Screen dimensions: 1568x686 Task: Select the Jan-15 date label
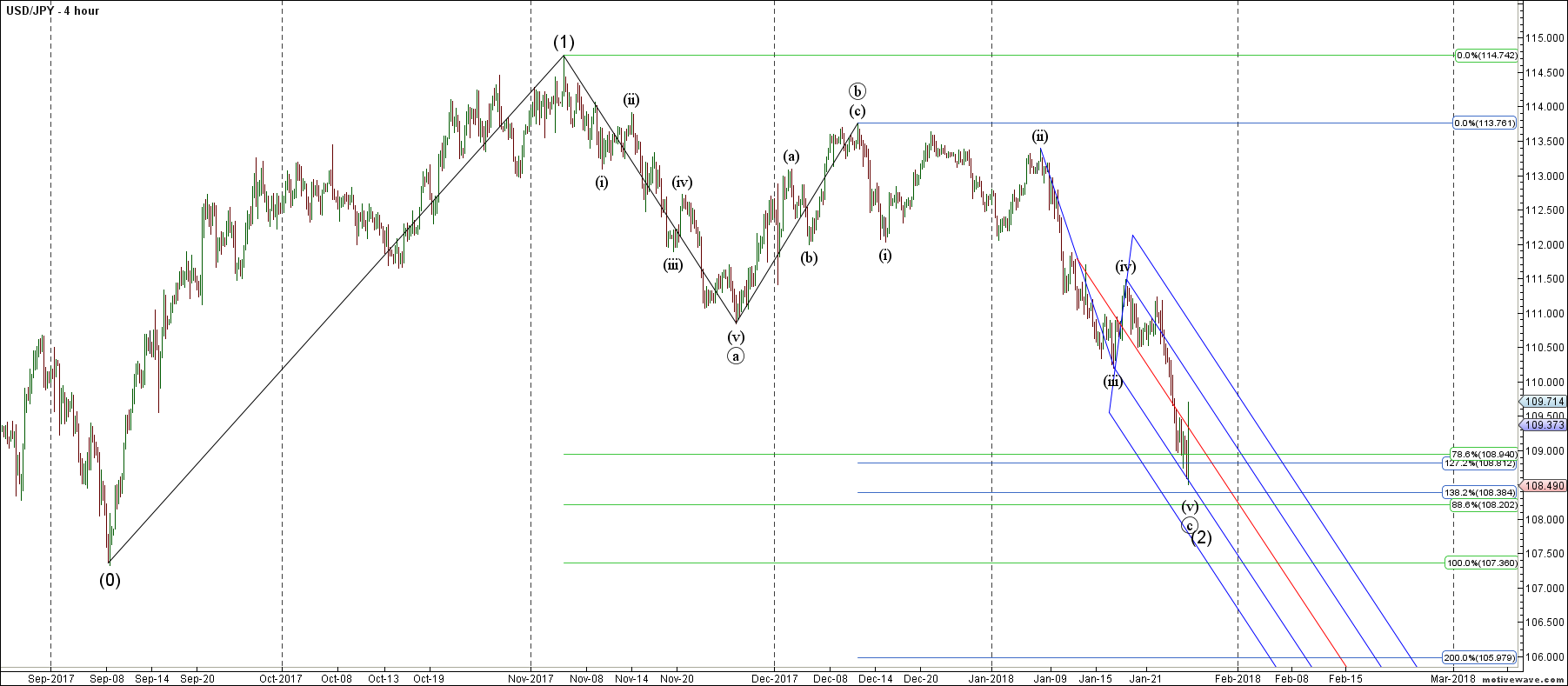point(1096,678)
